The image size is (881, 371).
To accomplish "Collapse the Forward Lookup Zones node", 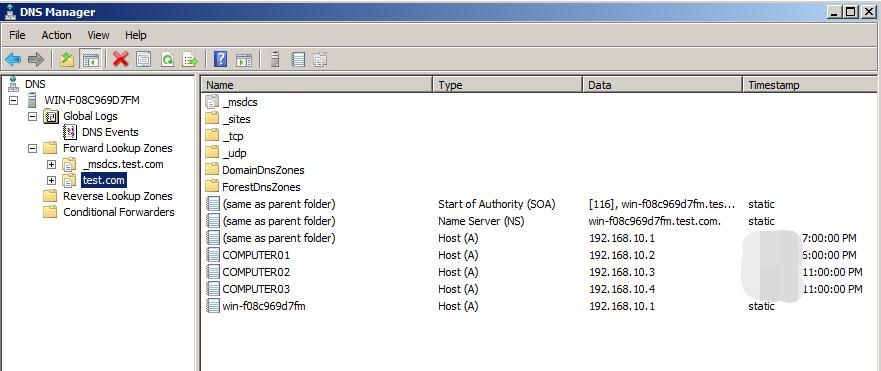I will tap(33, 148).
